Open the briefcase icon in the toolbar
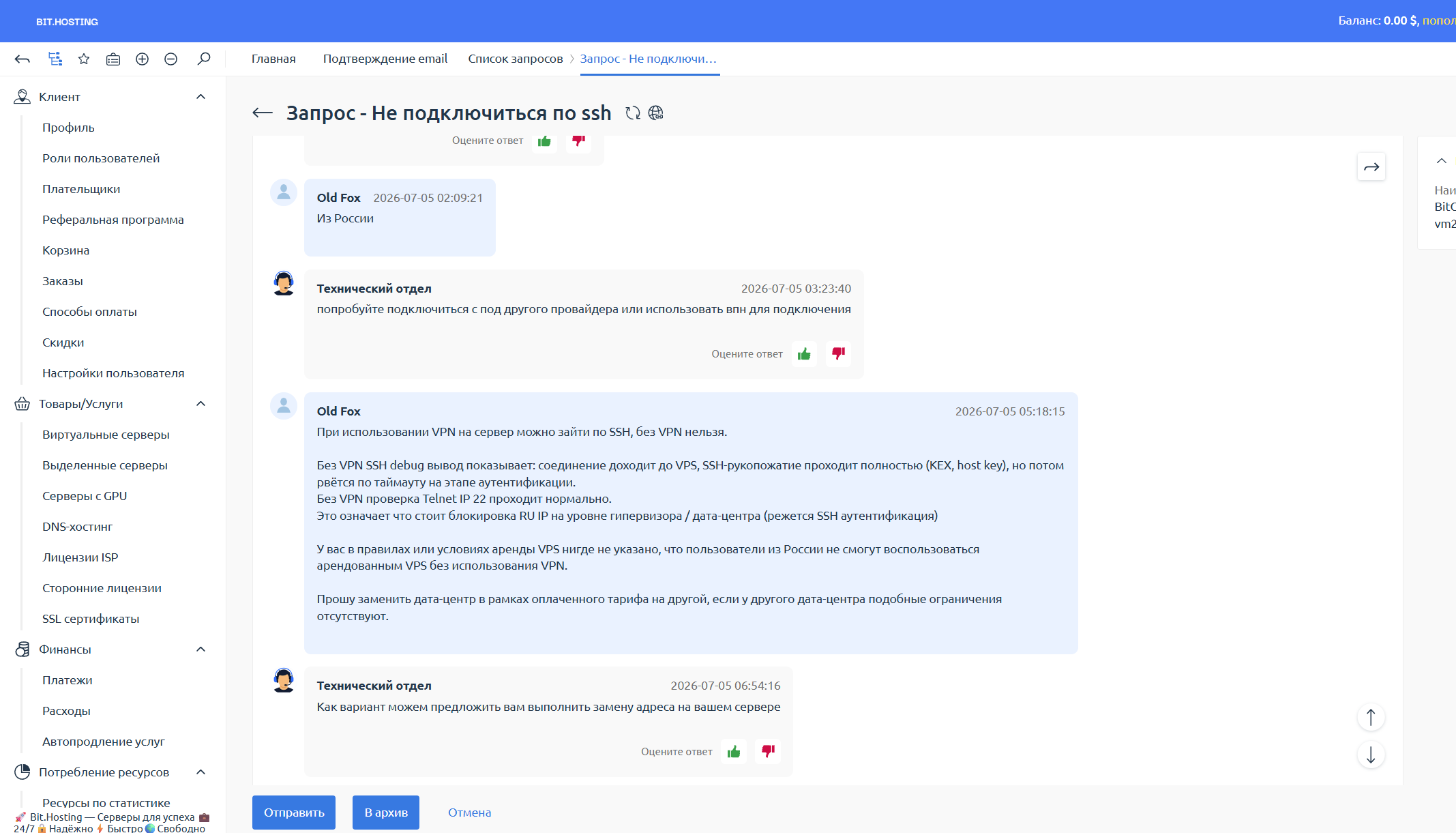Image resolution: width=1456 pixels, height=833 pixels. coord(113,59)
